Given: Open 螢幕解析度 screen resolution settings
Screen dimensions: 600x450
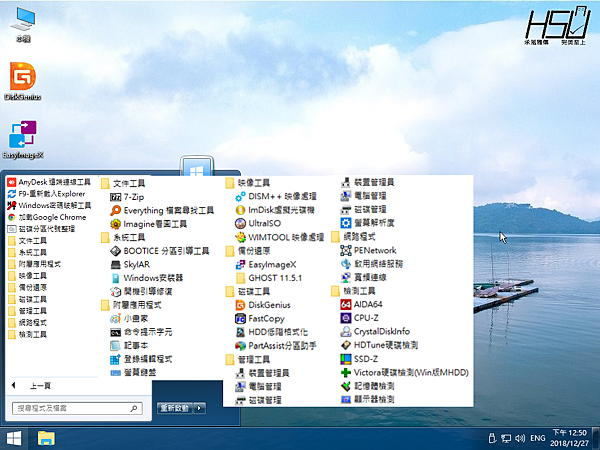Looking at the screenshot, I should coord(367,223).
